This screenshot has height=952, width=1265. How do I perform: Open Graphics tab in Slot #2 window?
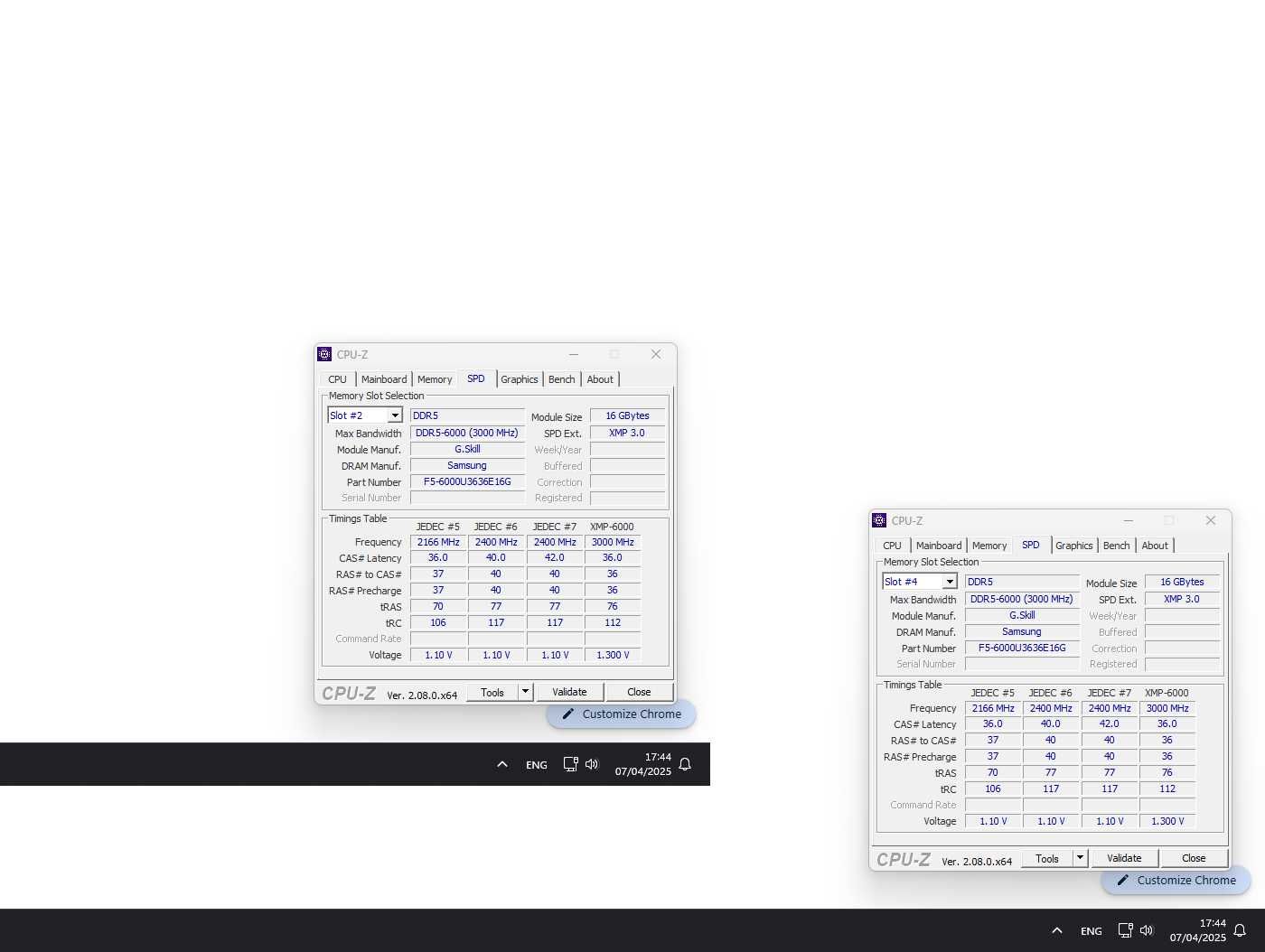520,379
